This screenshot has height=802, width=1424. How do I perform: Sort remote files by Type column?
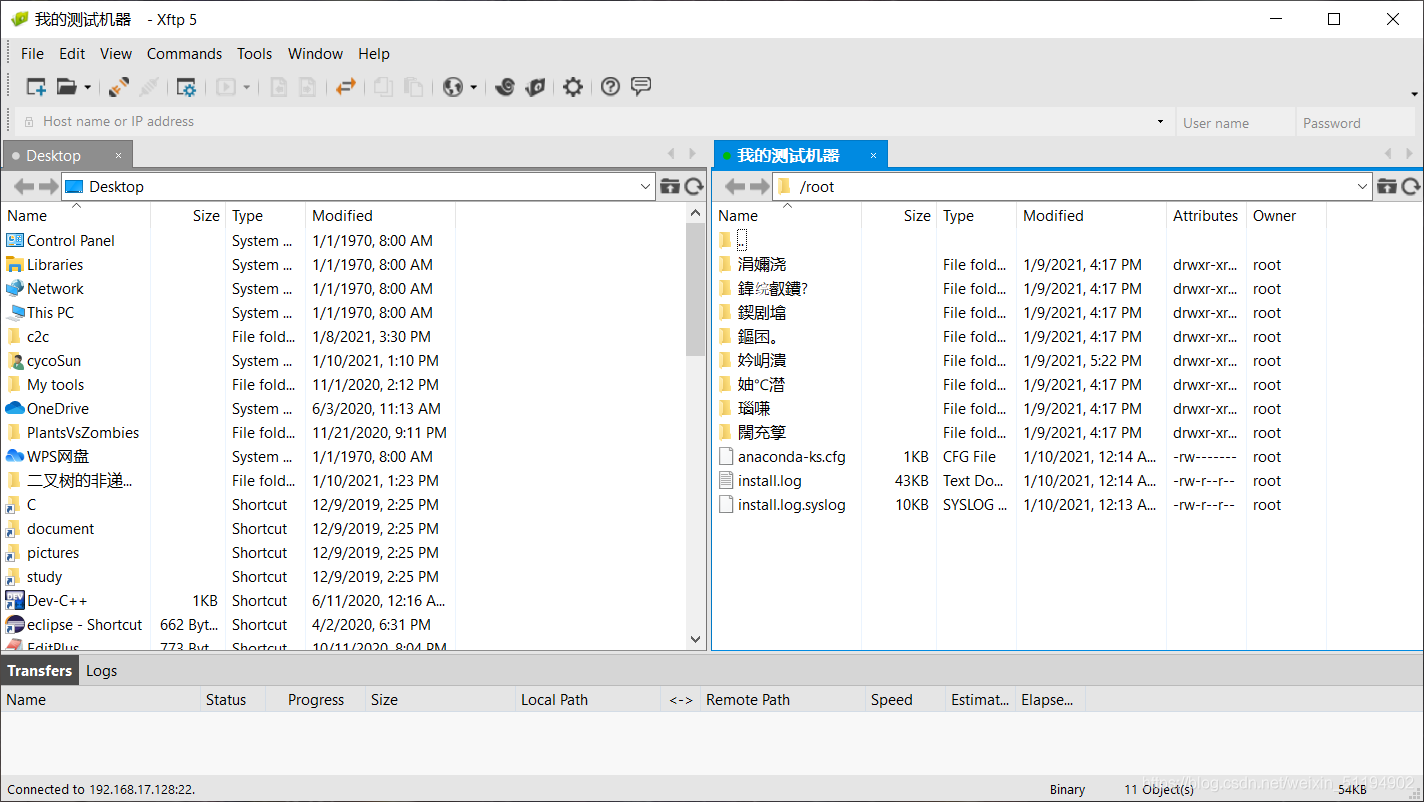click(x=976, y=216)
